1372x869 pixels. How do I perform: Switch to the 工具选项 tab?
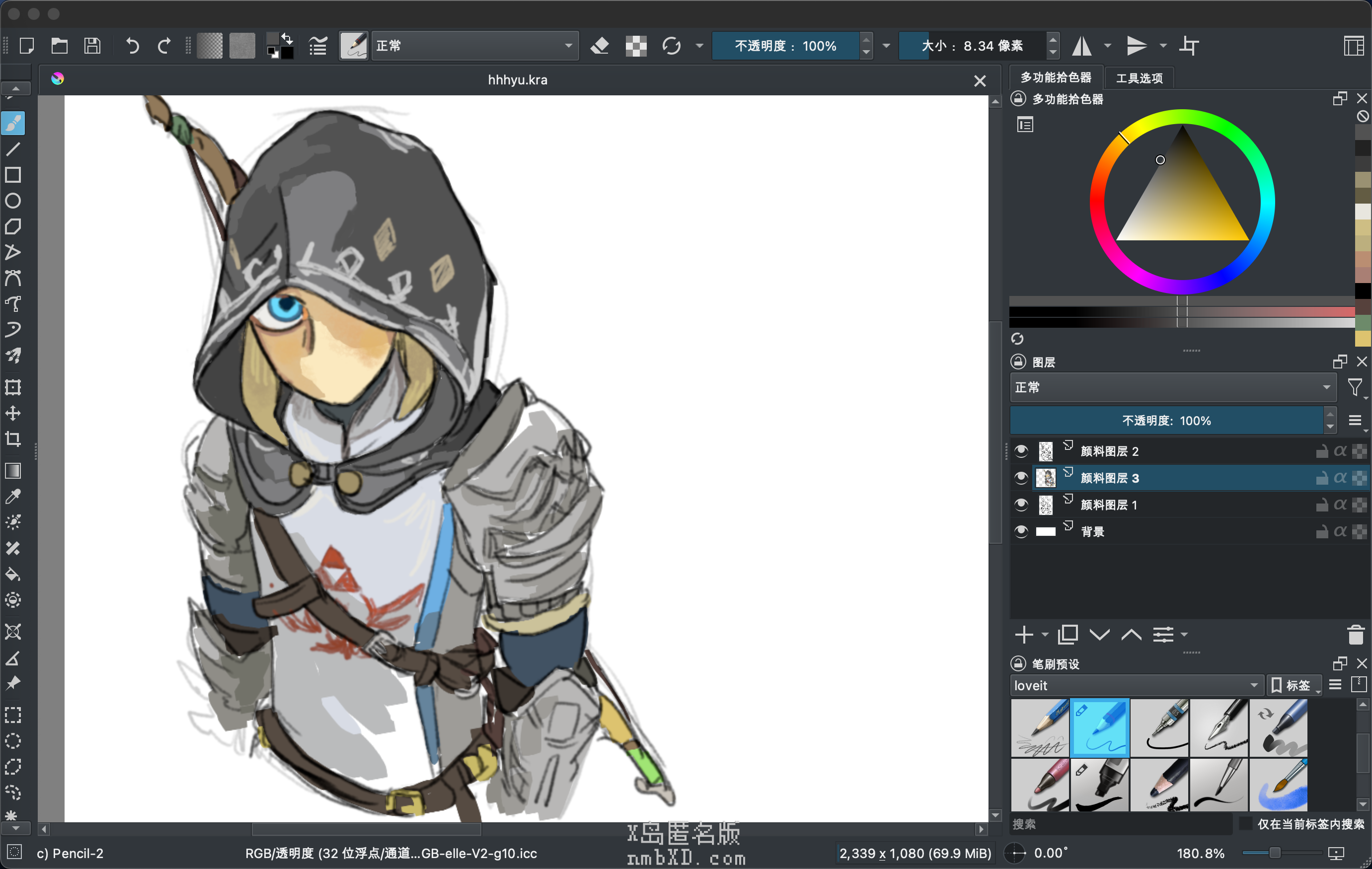coord(1139,78)
